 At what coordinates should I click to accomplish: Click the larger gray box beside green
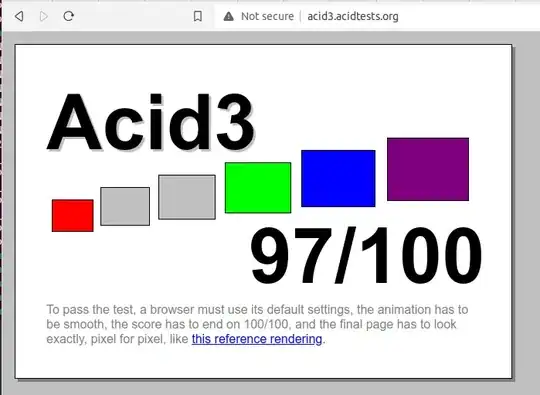(187, 197)
